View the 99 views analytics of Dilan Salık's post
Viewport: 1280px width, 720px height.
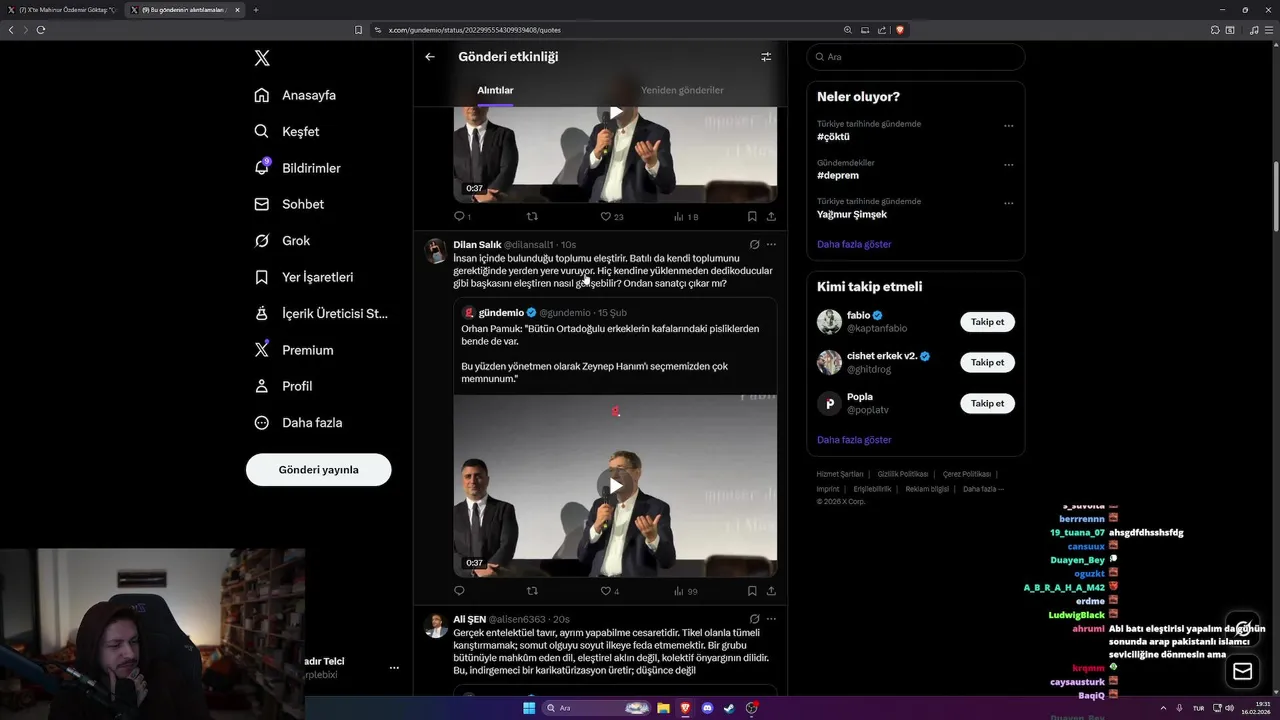click(x=685, y=591)
